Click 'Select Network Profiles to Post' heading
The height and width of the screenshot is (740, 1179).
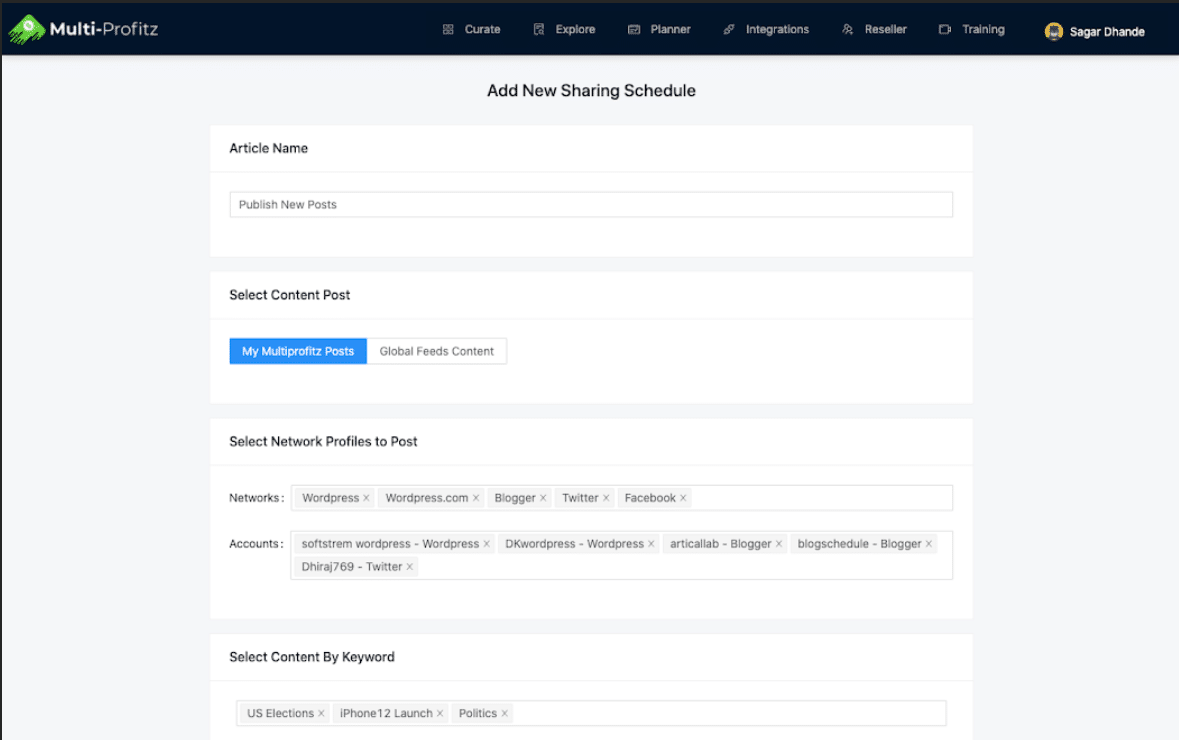[323, 441]
